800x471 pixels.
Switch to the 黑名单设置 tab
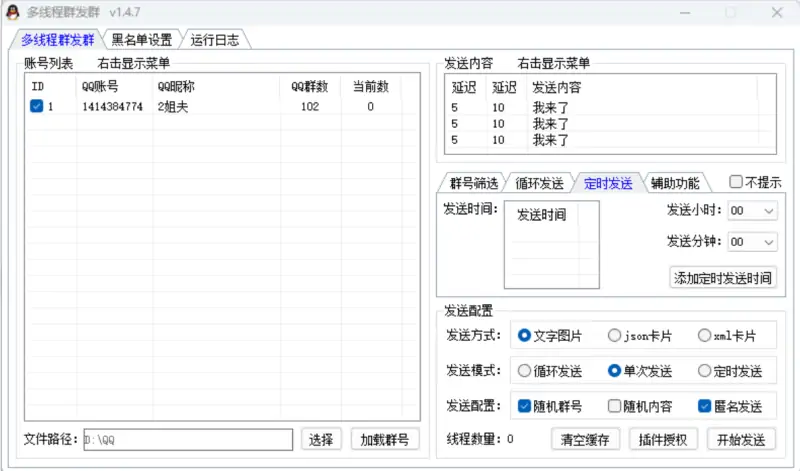pos(141,40)
